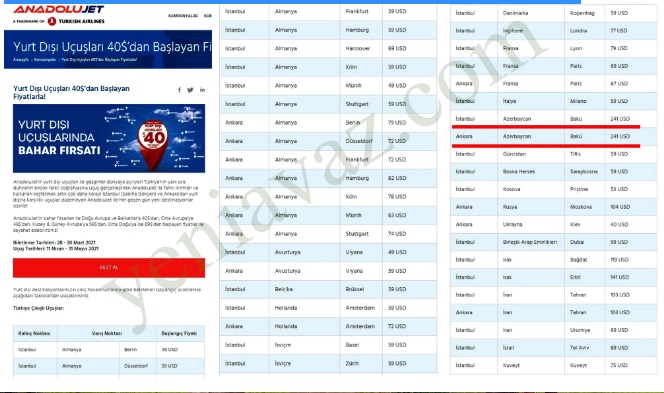Click the Twitter share icon

pyautogui.click(x=190, y=90)
